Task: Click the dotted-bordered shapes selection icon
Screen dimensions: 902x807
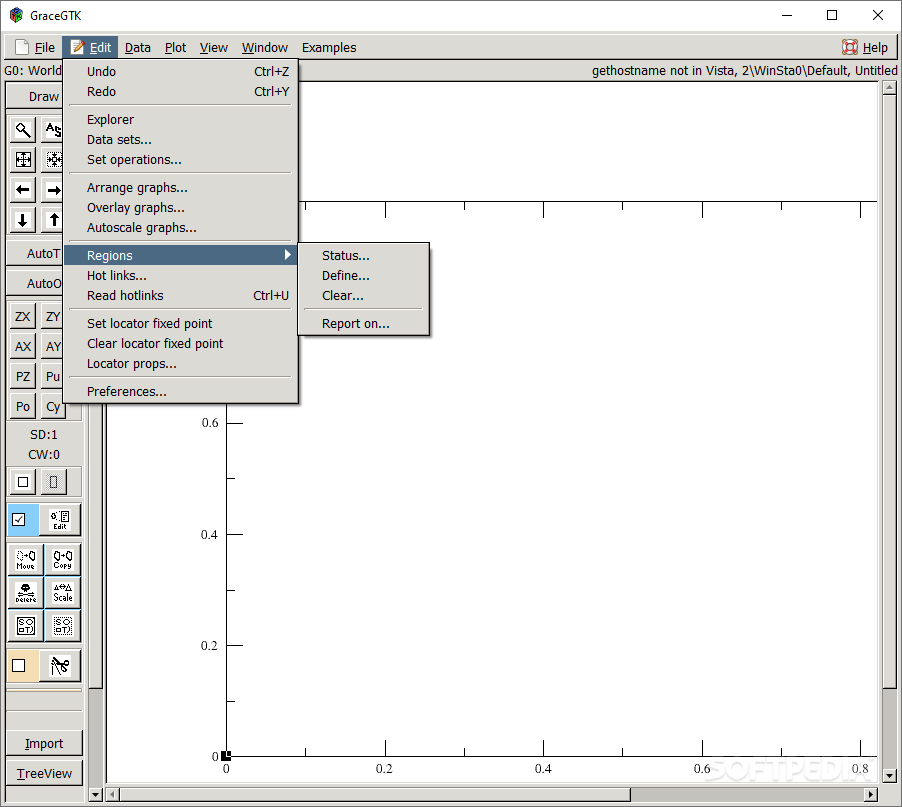Action: pyautogui.click(x=63, y=626)
